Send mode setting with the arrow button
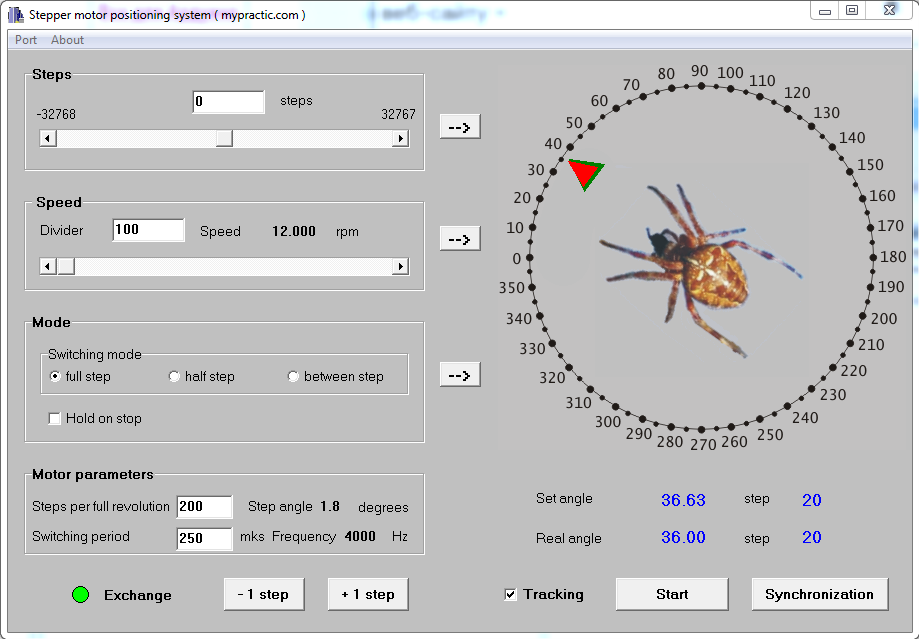This screenshot has height=639, width=919. click(460, 375)
